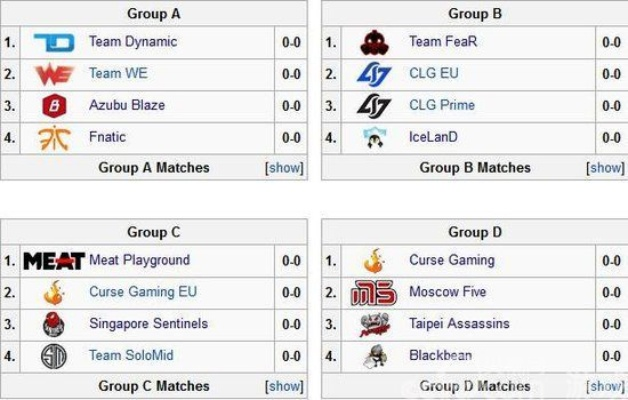Click the blue CLG EU logo

[x=374, y=74]
